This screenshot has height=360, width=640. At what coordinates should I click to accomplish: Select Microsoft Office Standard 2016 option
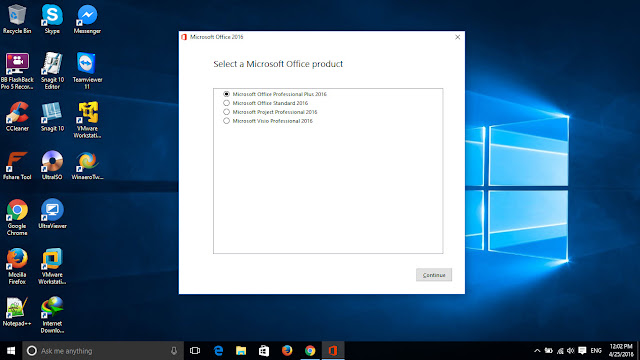266,103
